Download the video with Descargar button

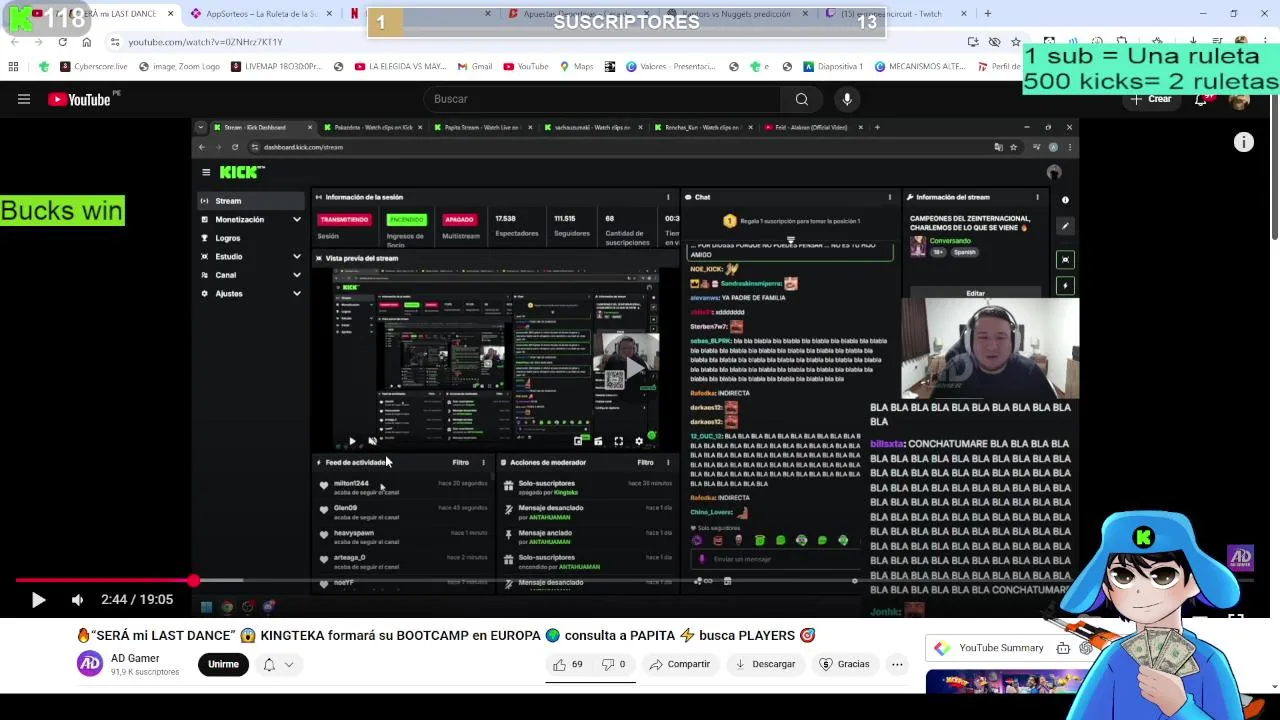(765, 664)
